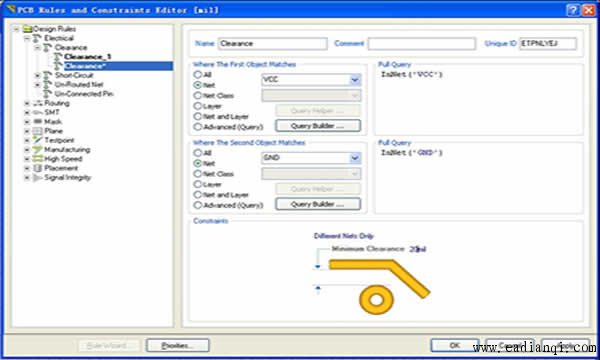This screenshot has height=360, width=600.
Task: Click the Plane category icon
Action: 38,131
